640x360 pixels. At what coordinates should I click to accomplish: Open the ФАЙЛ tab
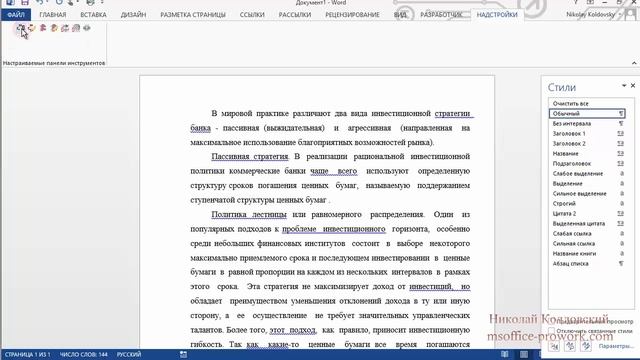(x=16, y=15)
